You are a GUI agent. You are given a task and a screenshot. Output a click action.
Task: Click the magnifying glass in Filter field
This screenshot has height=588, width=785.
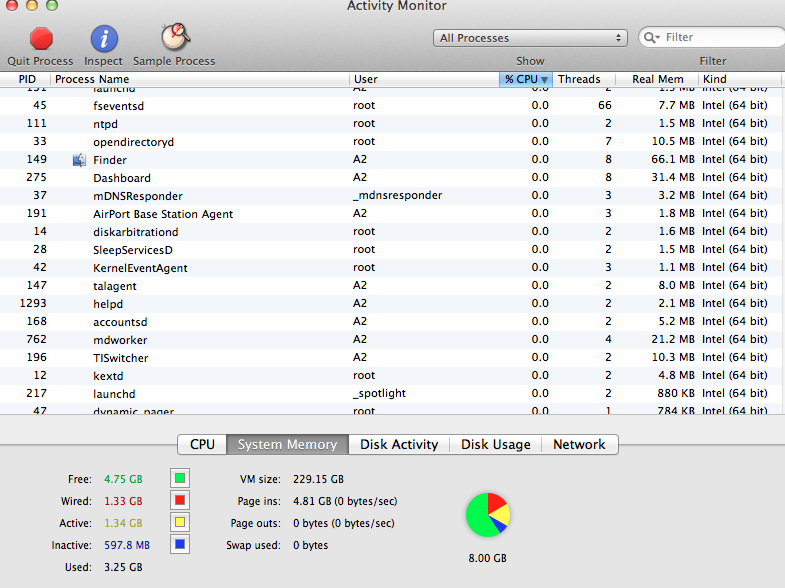tap(651, 38)
